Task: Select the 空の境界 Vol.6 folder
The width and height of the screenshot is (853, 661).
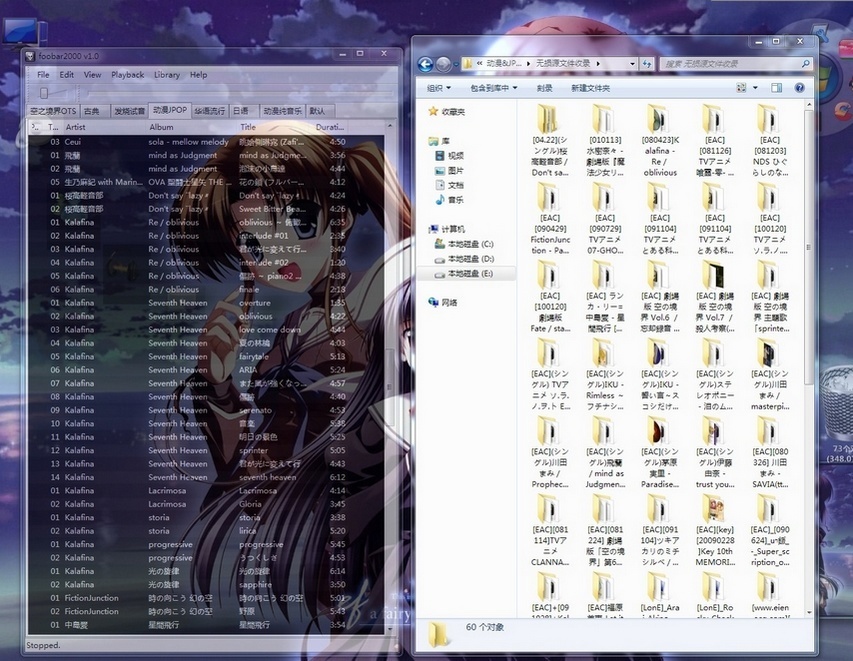Action: 660,296
